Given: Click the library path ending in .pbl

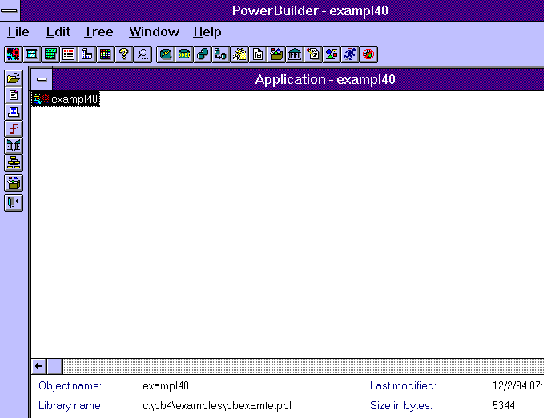Looking at the screenshot, I should [217, 405].
